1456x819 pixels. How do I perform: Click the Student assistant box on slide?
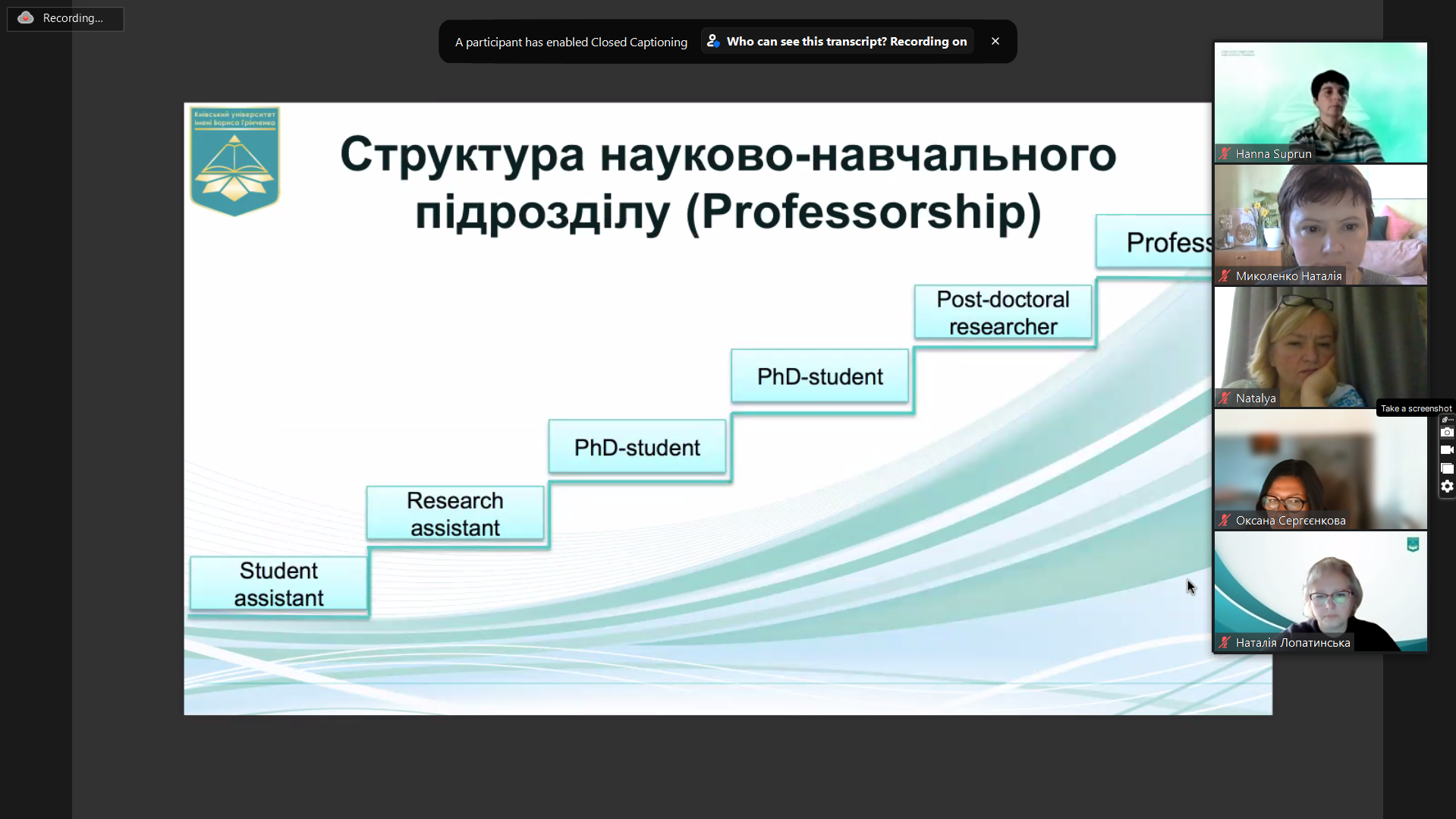(278, 584)
